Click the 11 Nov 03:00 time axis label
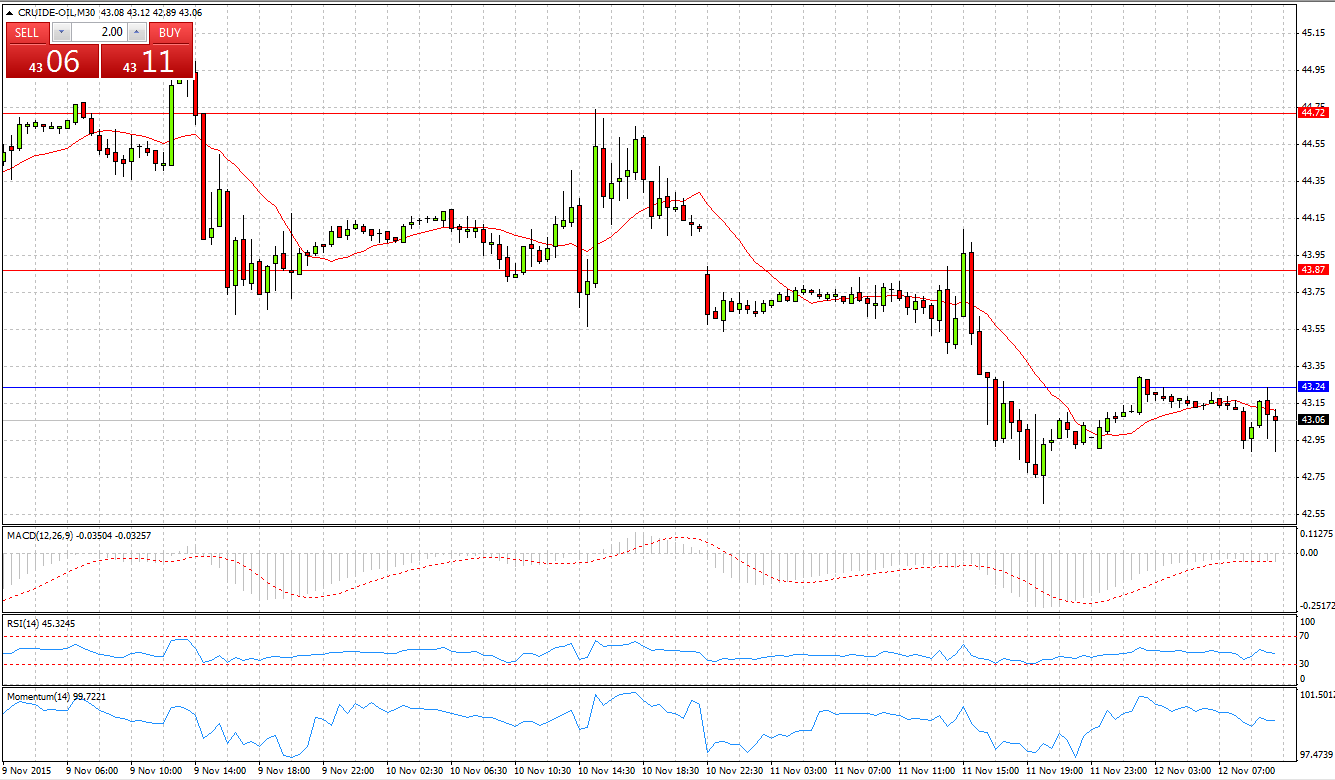 coord(800,771)
